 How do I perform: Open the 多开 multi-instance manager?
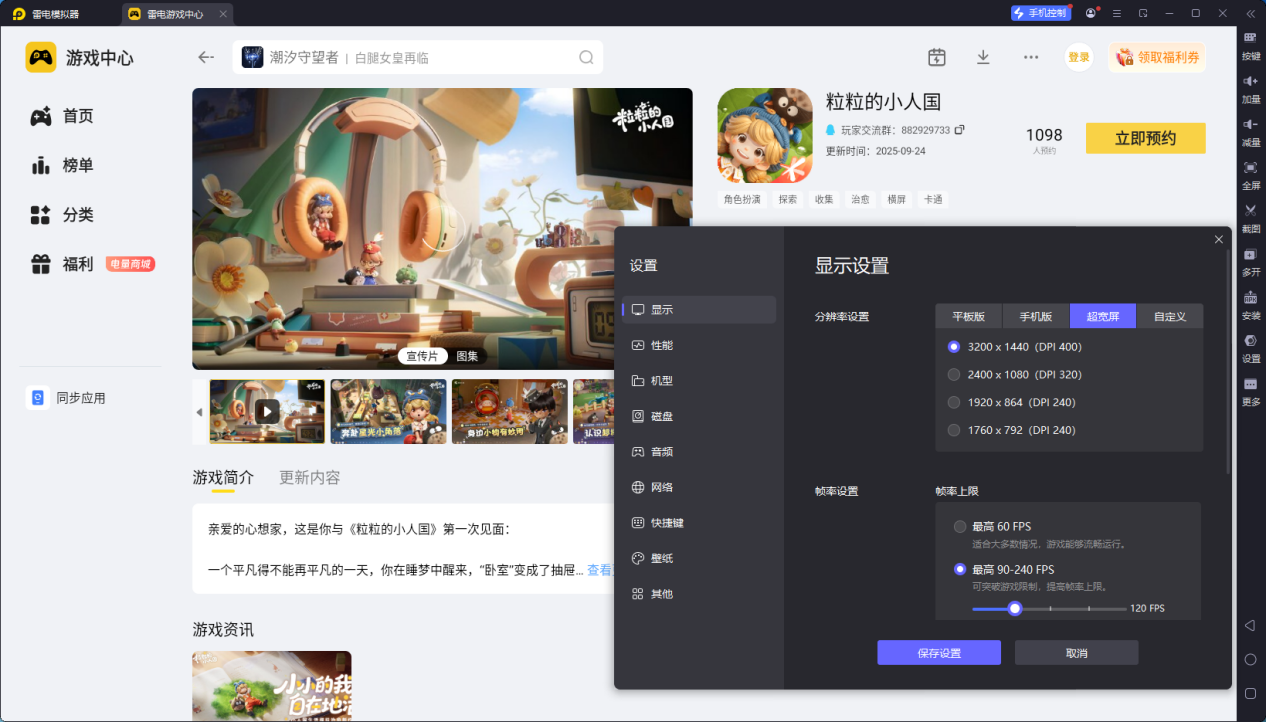1249,262
